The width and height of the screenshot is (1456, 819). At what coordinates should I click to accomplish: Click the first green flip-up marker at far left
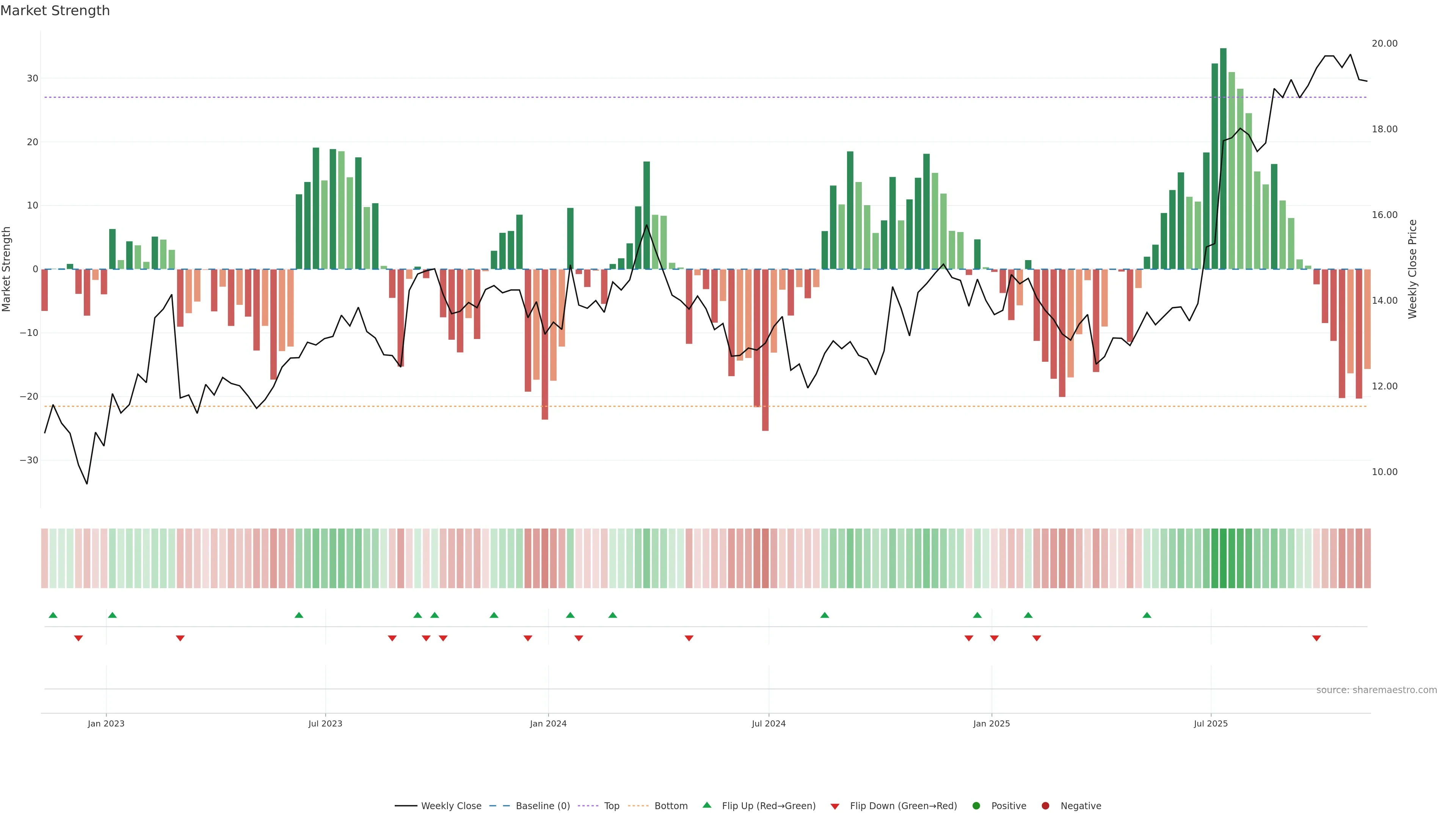click(x=53, y=615)
